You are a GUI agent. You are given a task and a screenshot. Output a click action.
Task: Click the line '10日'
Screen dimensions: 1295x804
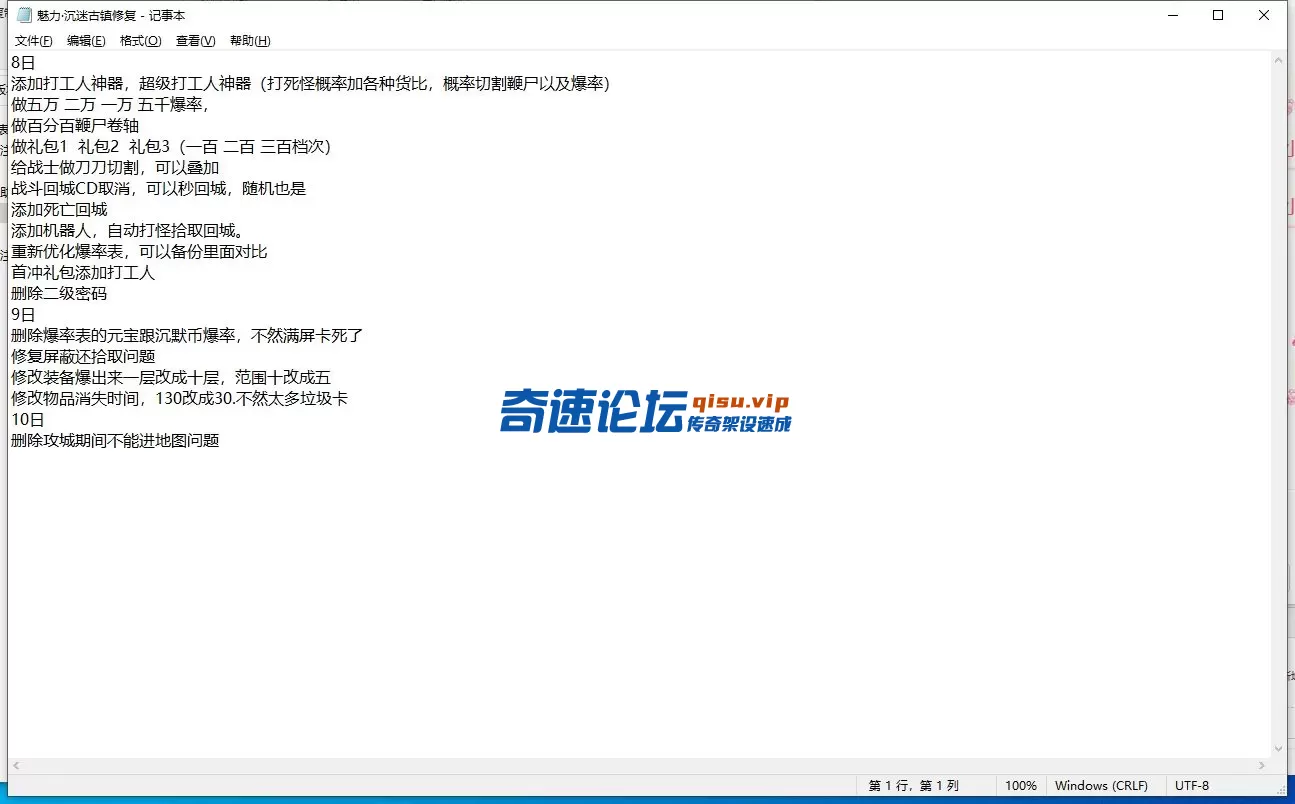27,419
